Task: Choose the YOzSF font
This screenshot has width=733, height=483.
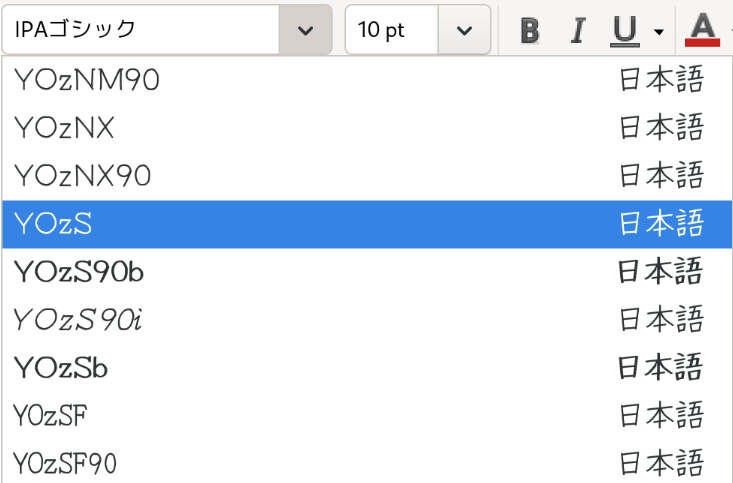Action: 56,416
